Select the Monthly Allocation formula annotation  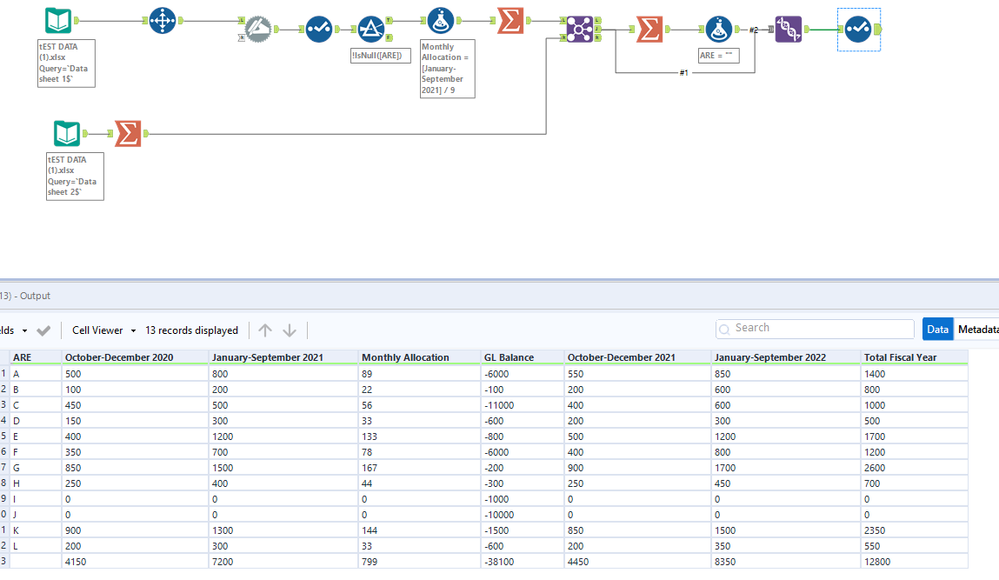(x=447, y=69)
